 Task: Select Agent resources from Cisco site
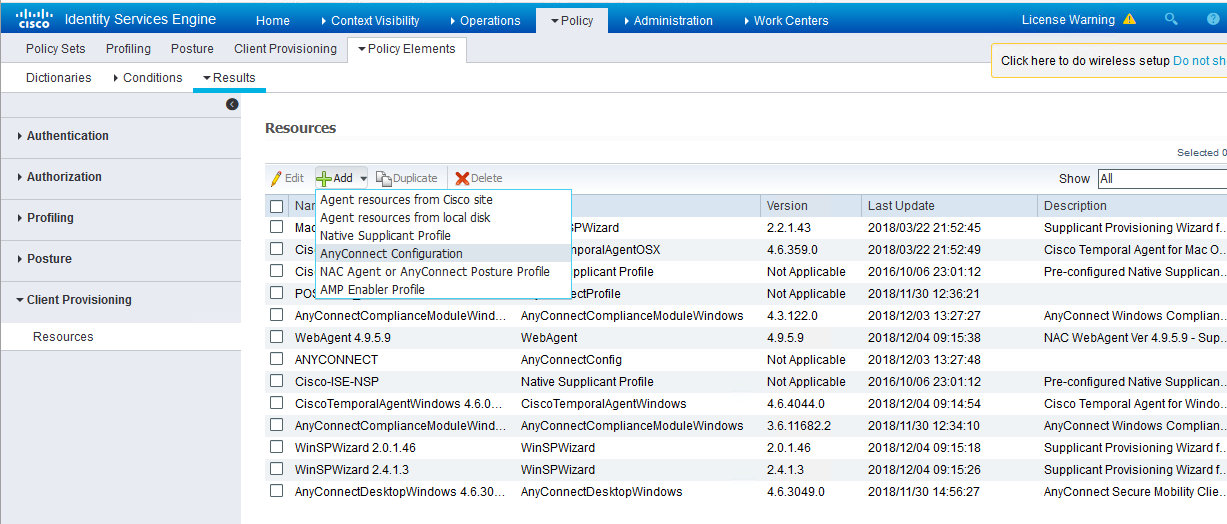click(x=443, y=200)
